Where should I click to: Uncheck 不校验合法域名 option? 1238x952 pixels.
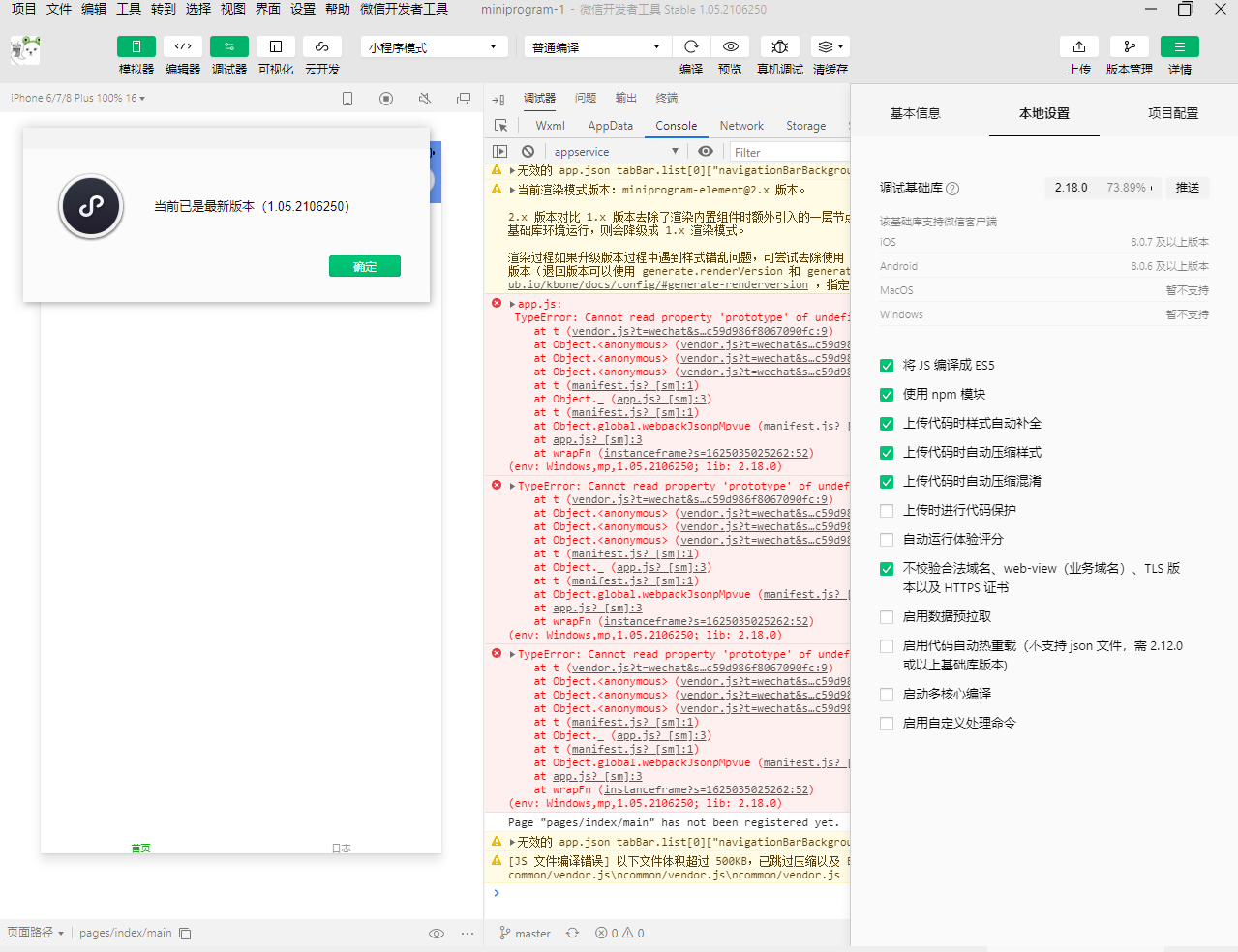click(x=887, y=569)
